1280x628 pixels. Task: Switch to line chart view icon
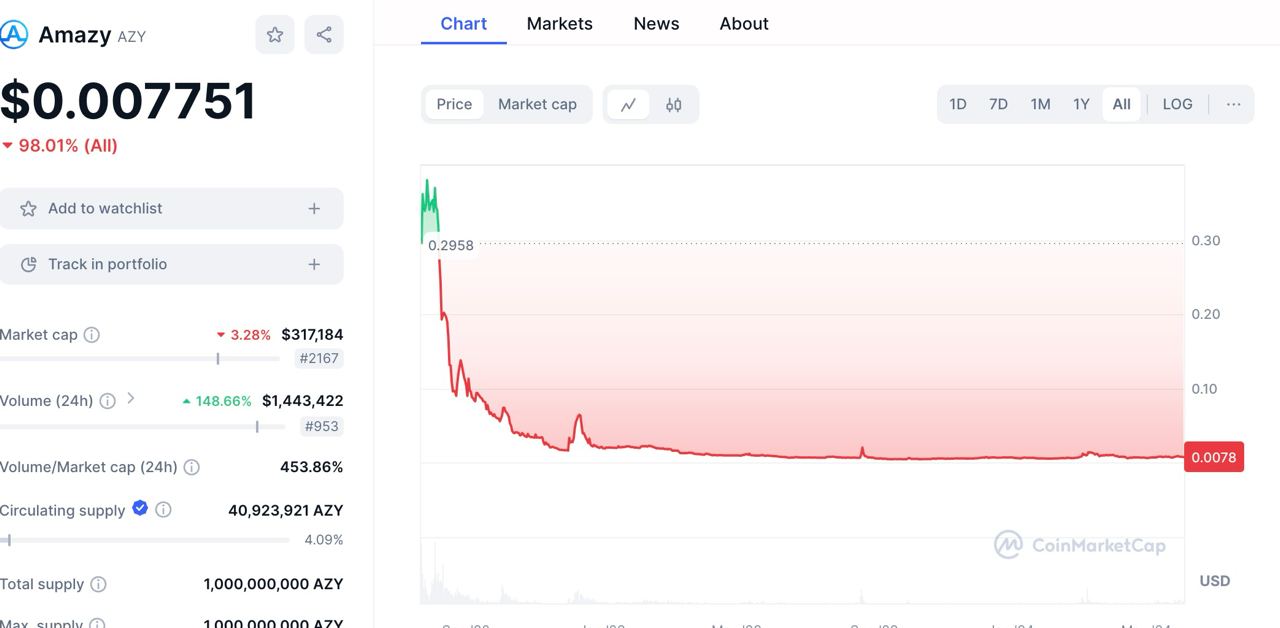point(629,105)
